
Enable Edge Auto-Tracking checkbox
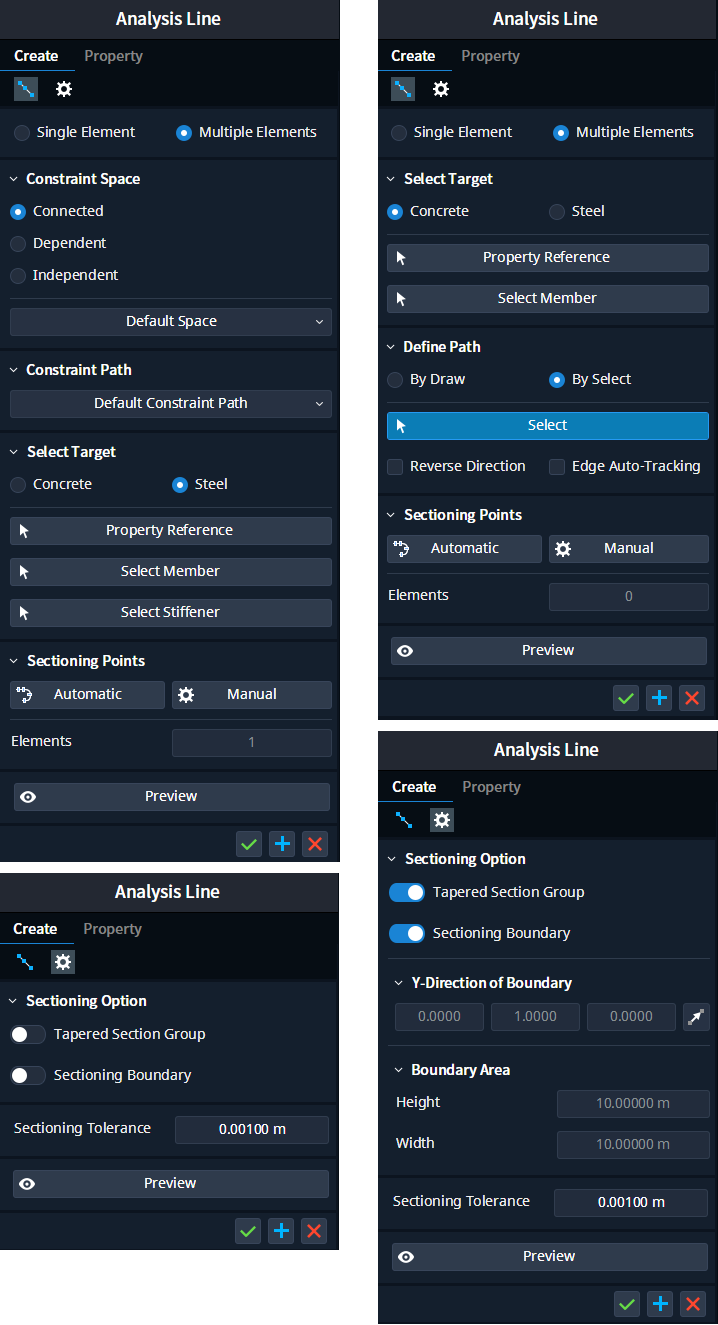tap(557, 466)
